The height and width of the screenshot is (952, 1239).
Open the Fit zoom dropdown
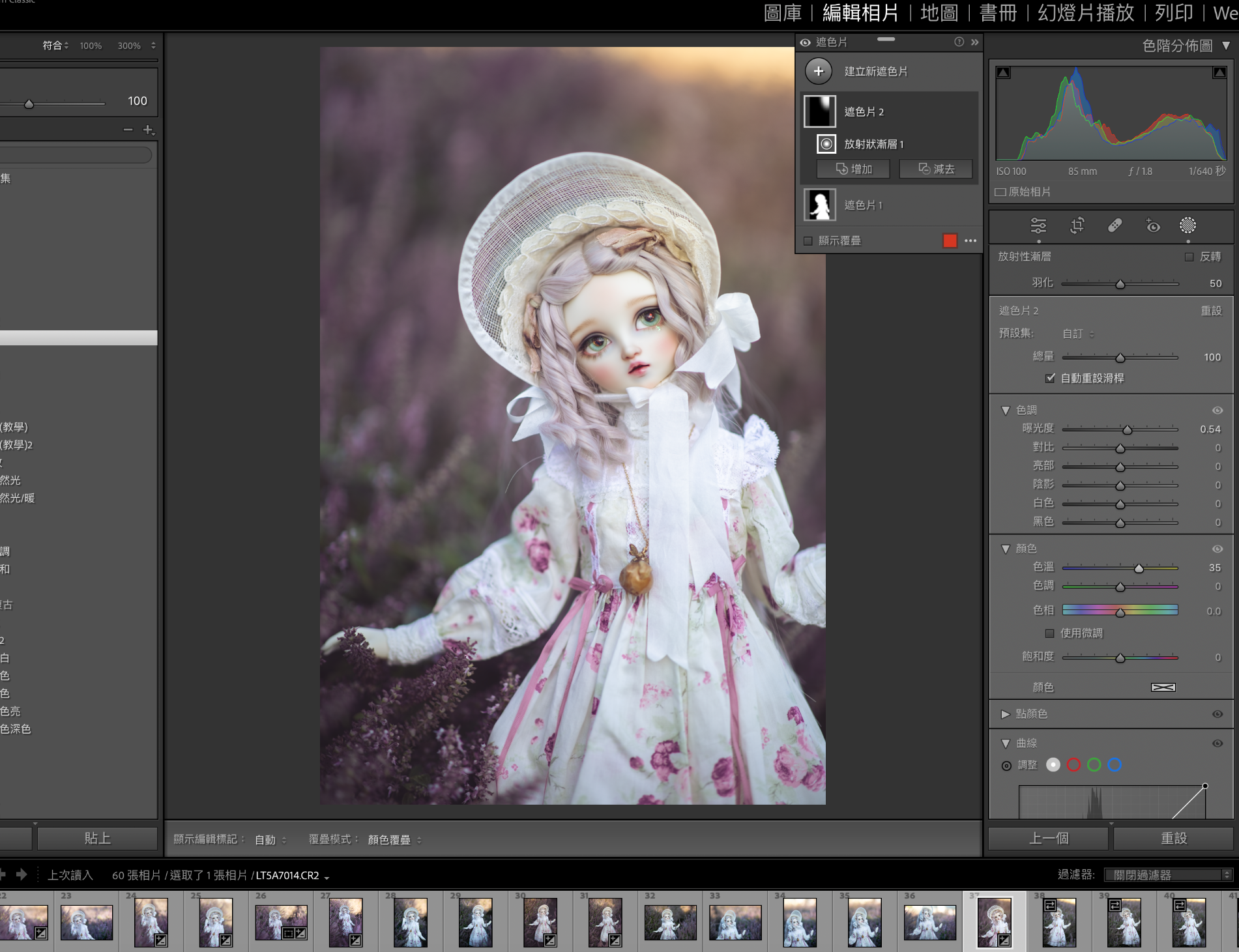tap(56, 46)
